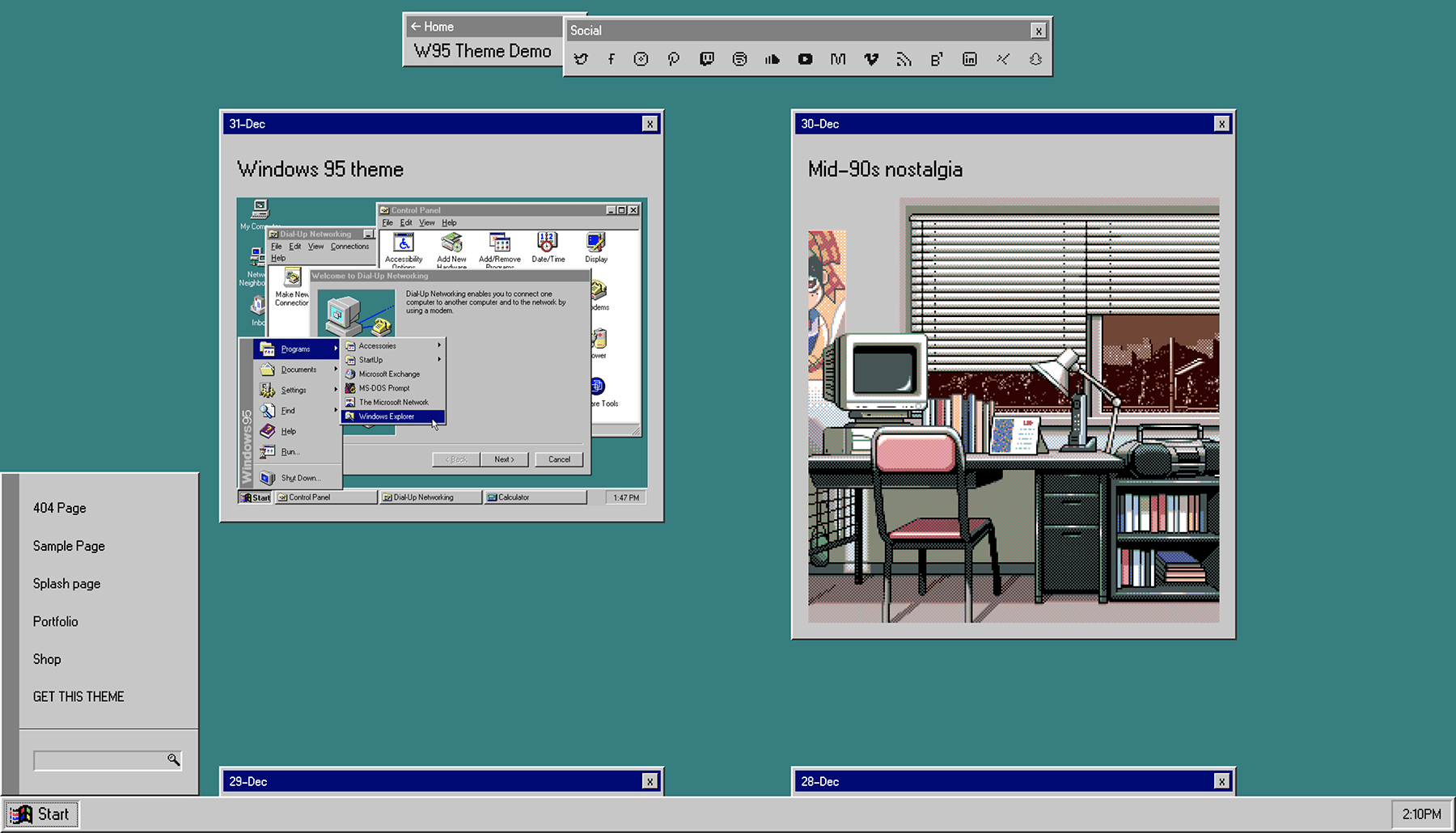Click the Twitch icon

coord(707,59)
